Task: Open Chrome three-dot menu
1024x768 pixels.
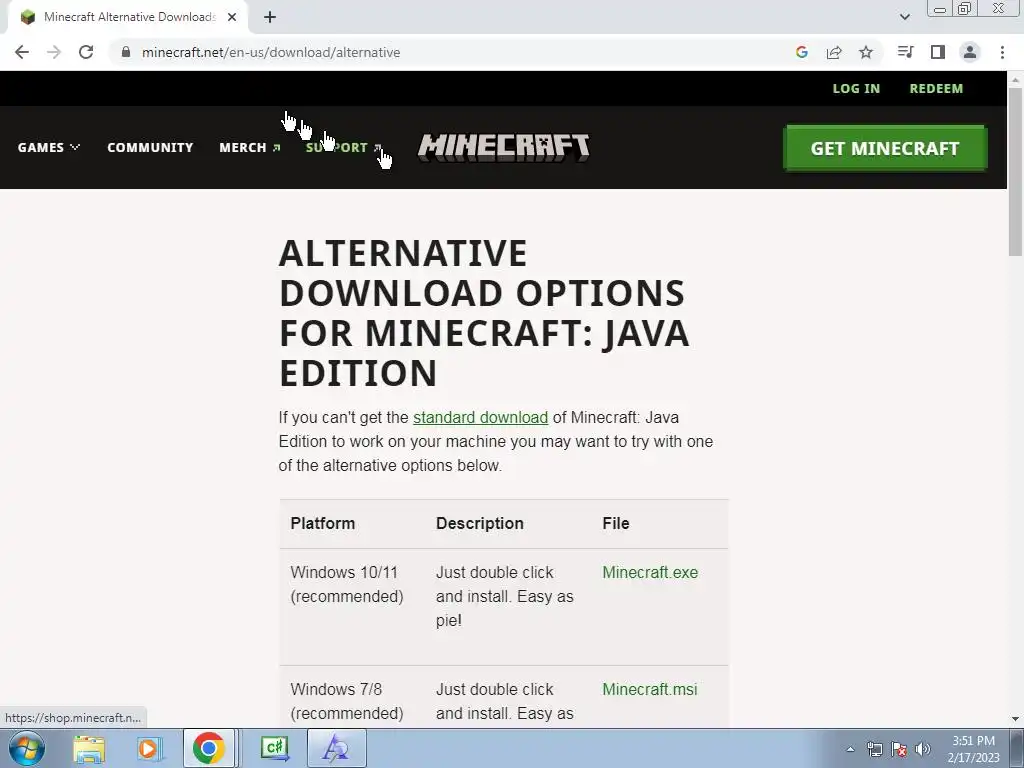Action: [1002, 52]
